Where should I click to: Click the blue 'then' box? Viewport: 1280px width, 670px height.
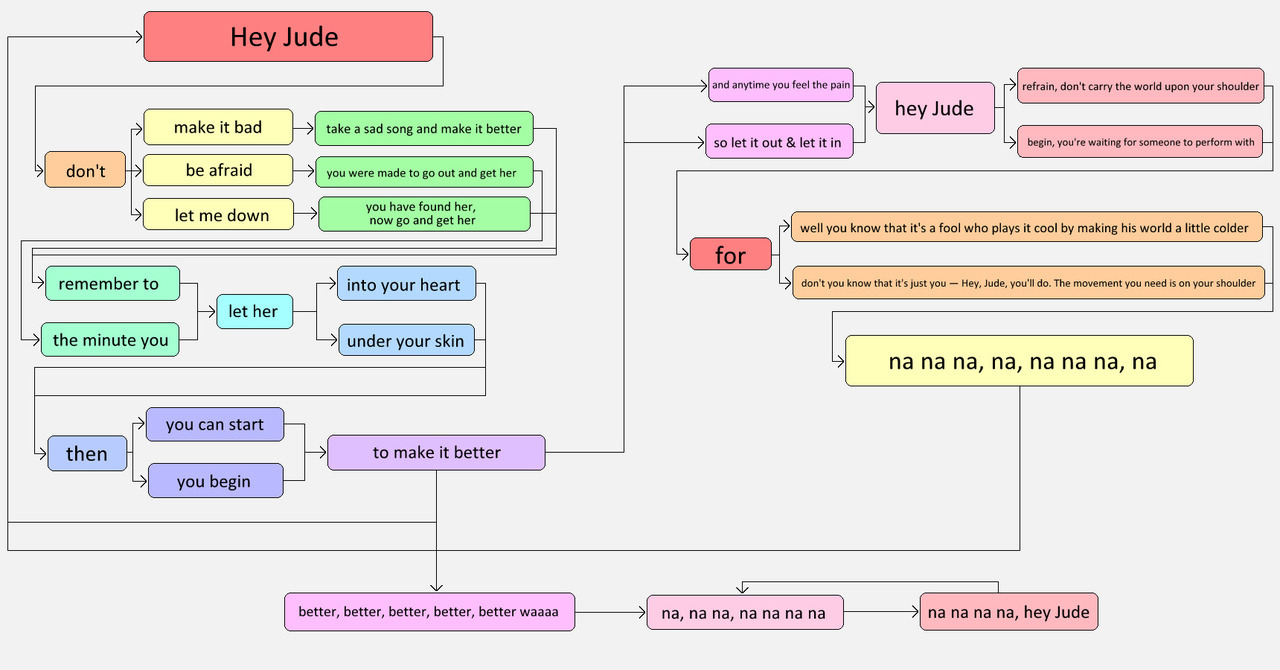[x=88, y=453]
